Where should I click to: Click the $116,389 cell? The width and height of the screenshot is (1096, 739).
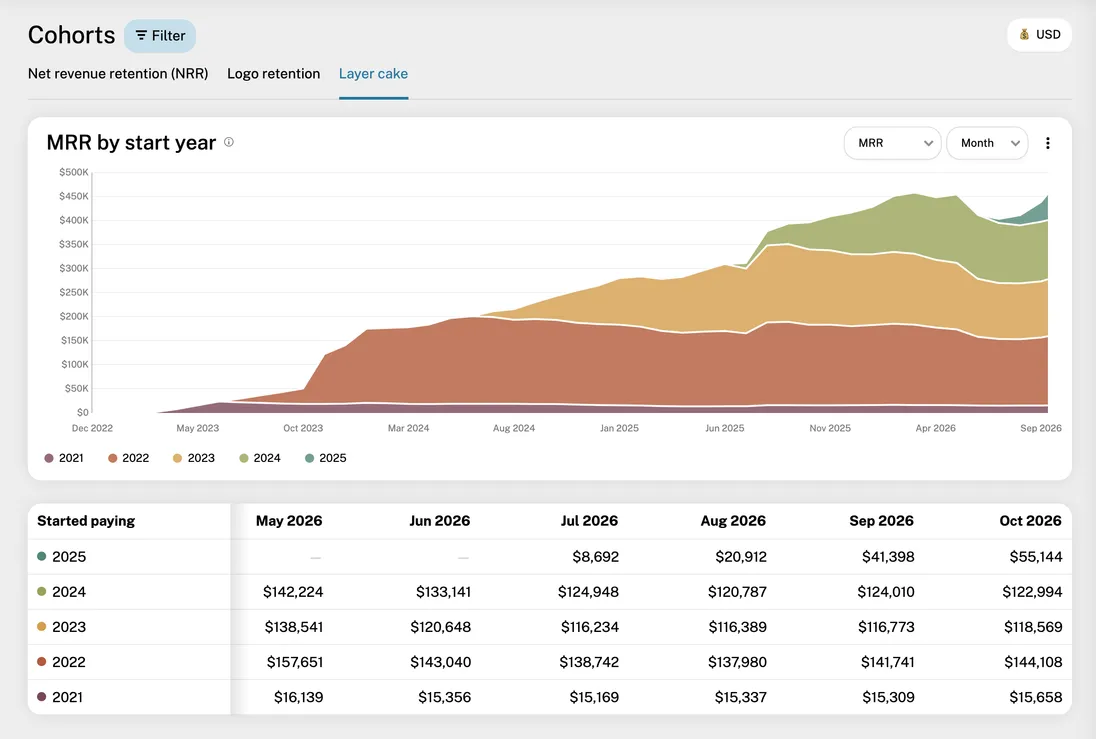coord(737,626)
